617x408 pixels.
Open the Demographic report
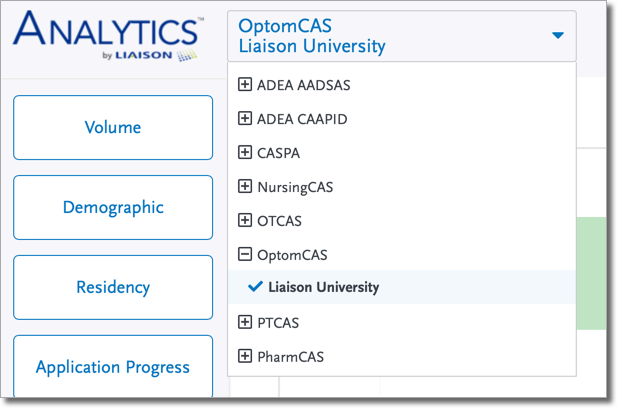(113, 207)
